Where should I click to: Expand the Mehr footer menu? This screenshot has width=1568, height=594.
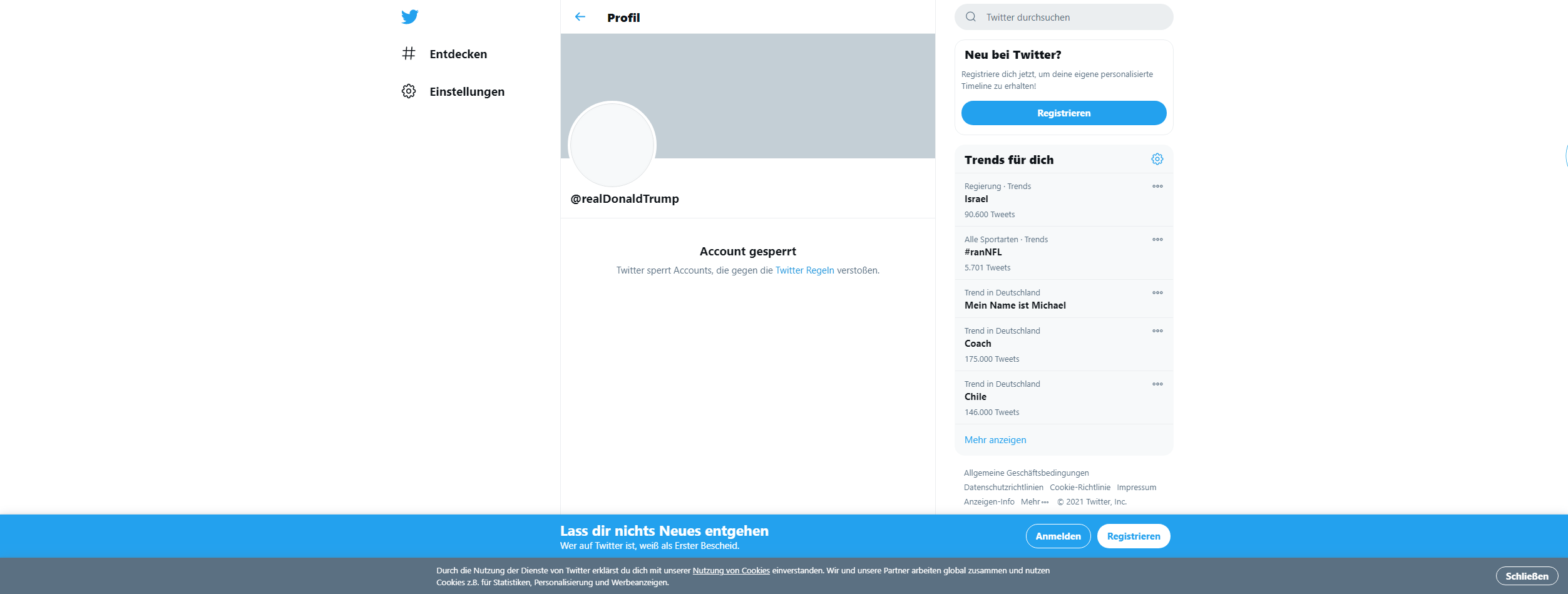point(1035,502)
